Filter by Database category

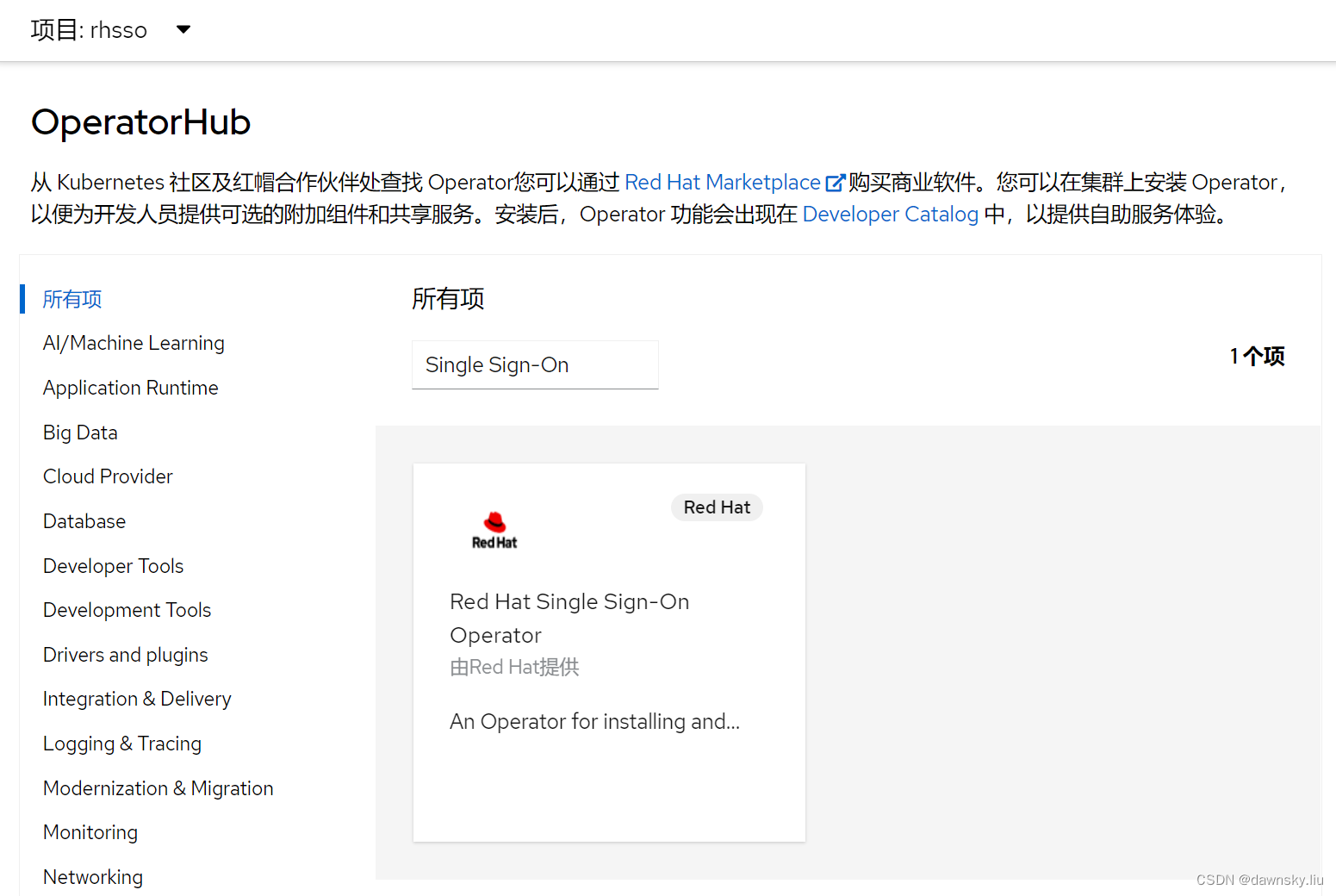(x=84, y=521)
